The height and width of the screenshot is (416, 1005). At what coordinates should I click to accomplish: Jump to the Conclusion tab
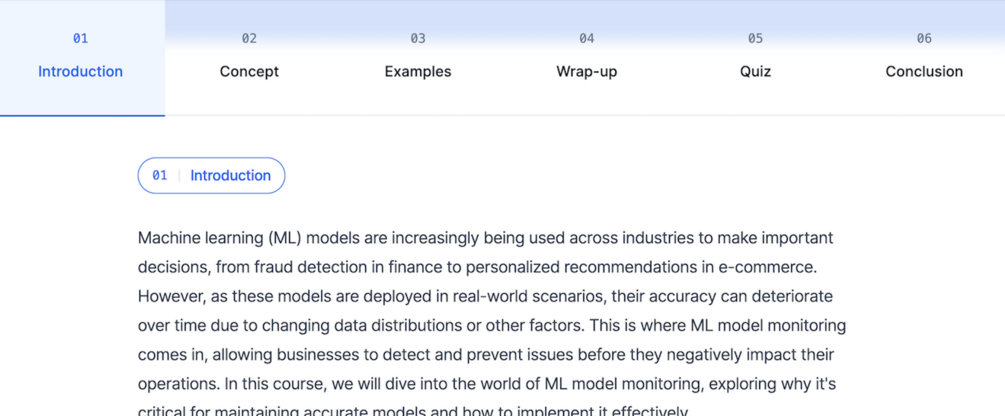pos(924,71)
